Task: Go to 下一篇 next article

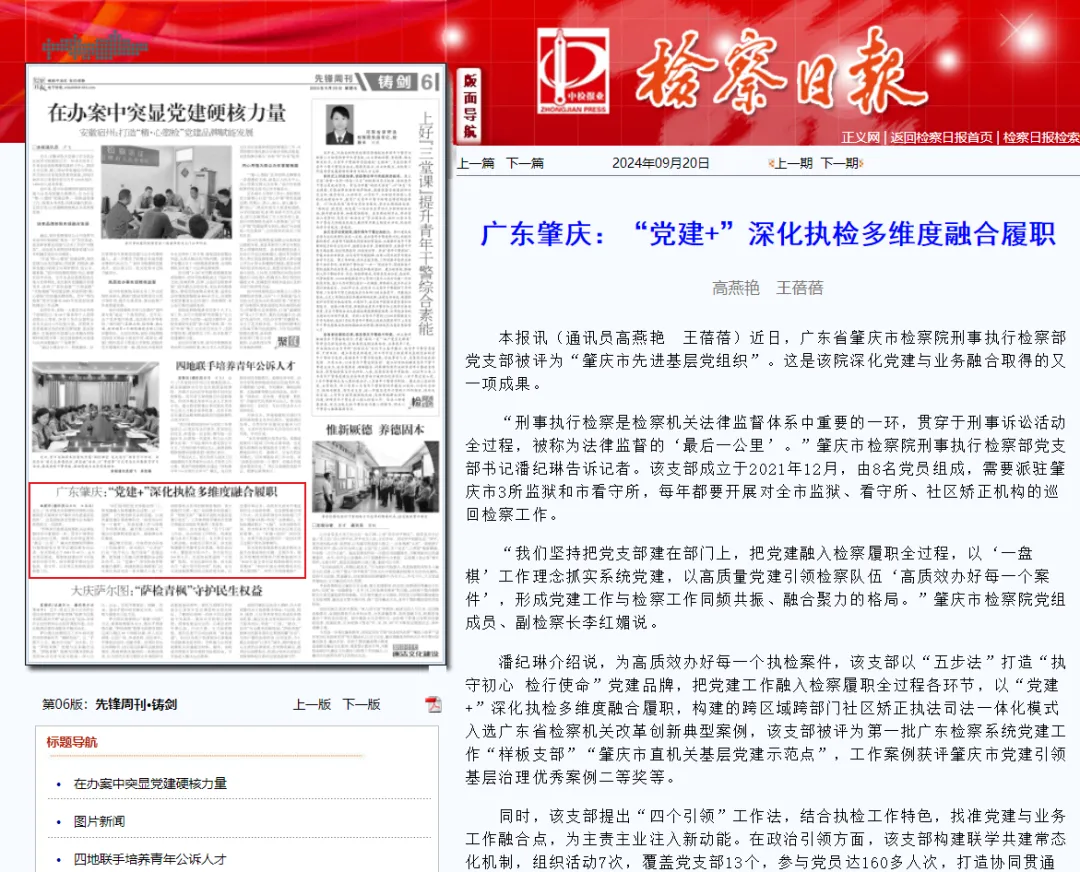Action: 525,163
